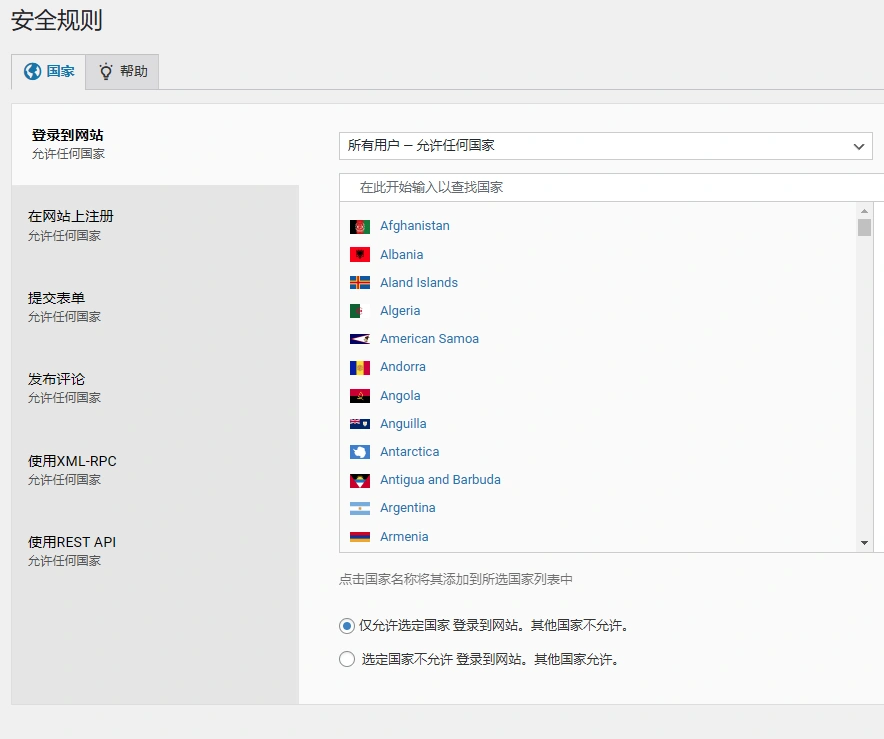Click the Antarctica flag icon
Viewport: 884px width, 739px height.
tap(361, 451)
